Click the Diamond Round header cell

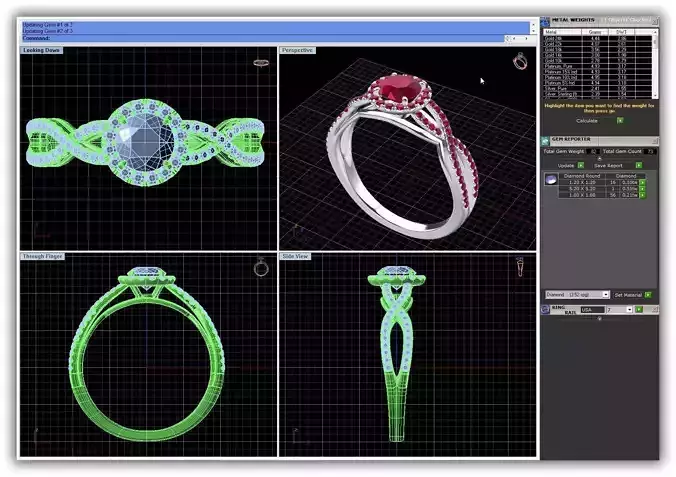pyautogui.click(x=582, y=176)
